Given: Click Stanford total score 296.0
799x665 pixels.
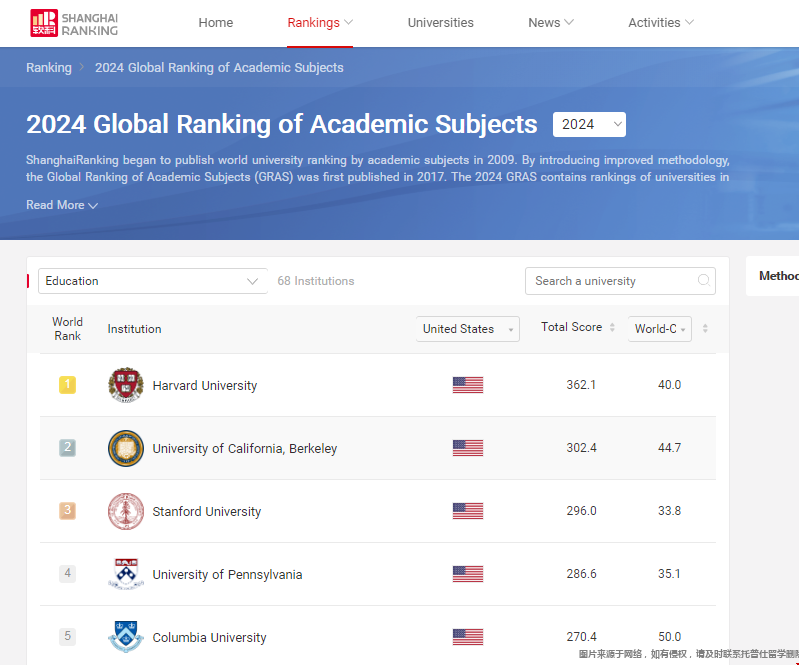Looking at the screenshot, I should pyautogui.click(x=581, y=511).
